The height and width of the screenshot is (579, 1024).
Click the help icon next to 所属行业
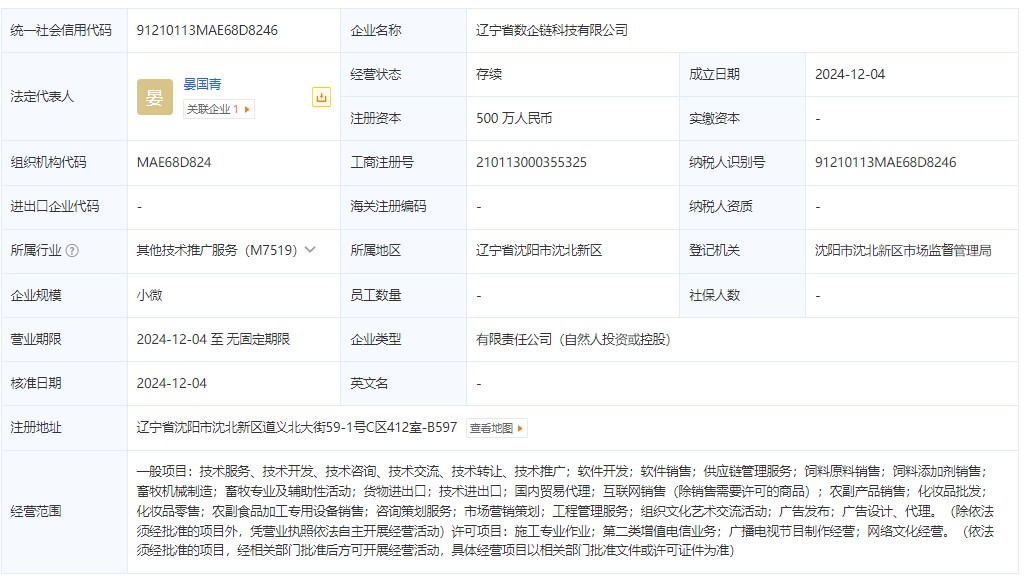point(72,251)
